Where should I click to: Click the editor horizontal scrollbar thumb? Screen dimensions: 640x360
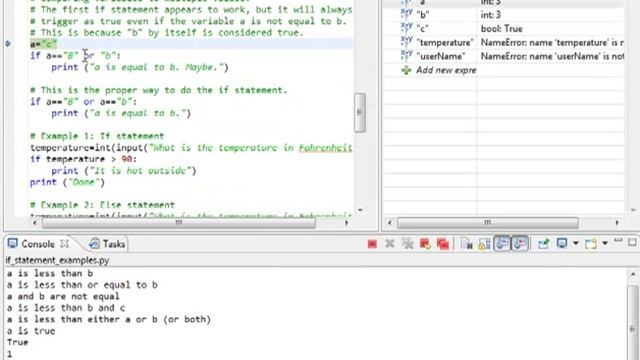click(179, 222)
